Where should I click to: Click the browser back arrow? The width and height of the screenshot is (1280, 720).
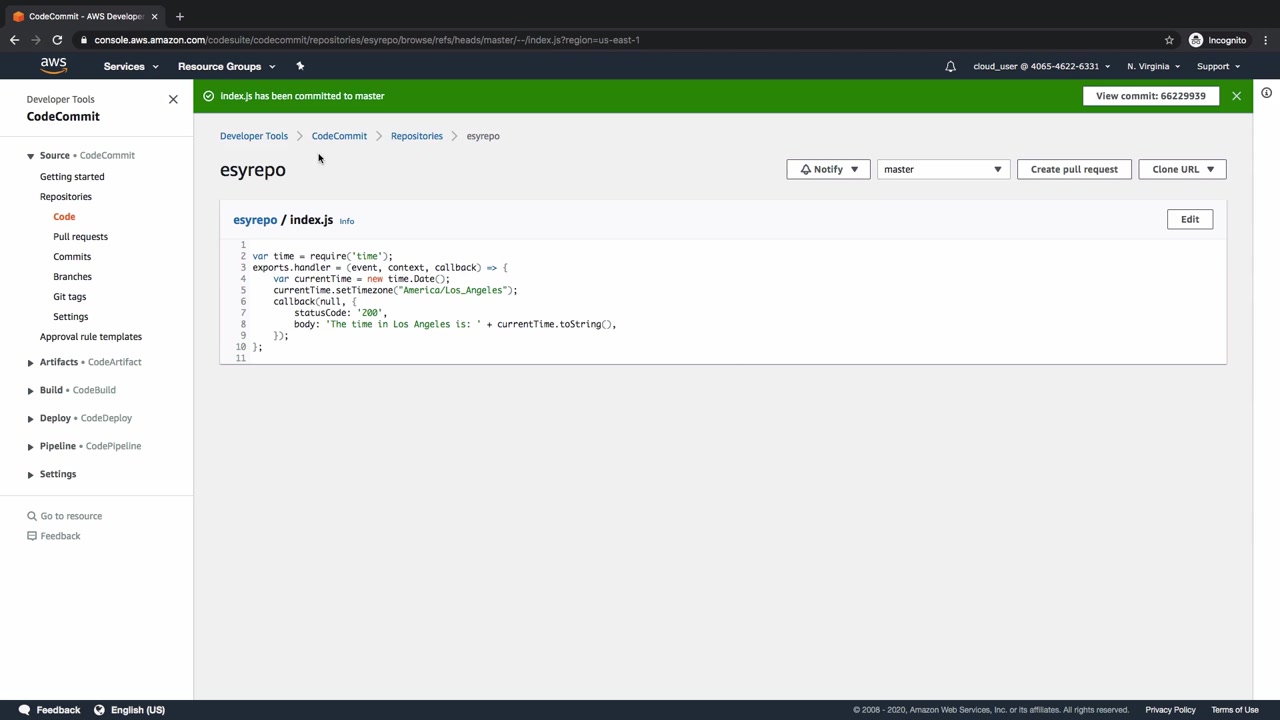pyautogui.click(x=14, y=40)
